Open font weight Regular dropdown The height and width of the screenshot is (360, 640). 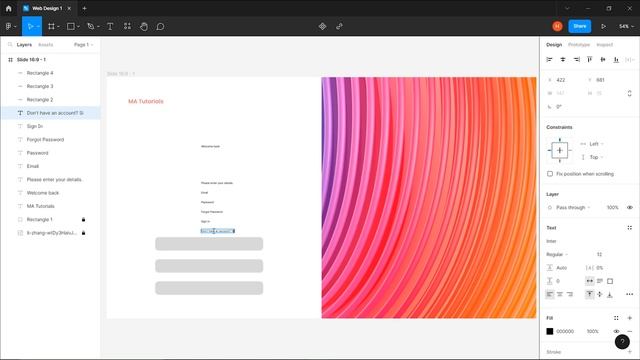pyautogui.click(x=557, y=254)
